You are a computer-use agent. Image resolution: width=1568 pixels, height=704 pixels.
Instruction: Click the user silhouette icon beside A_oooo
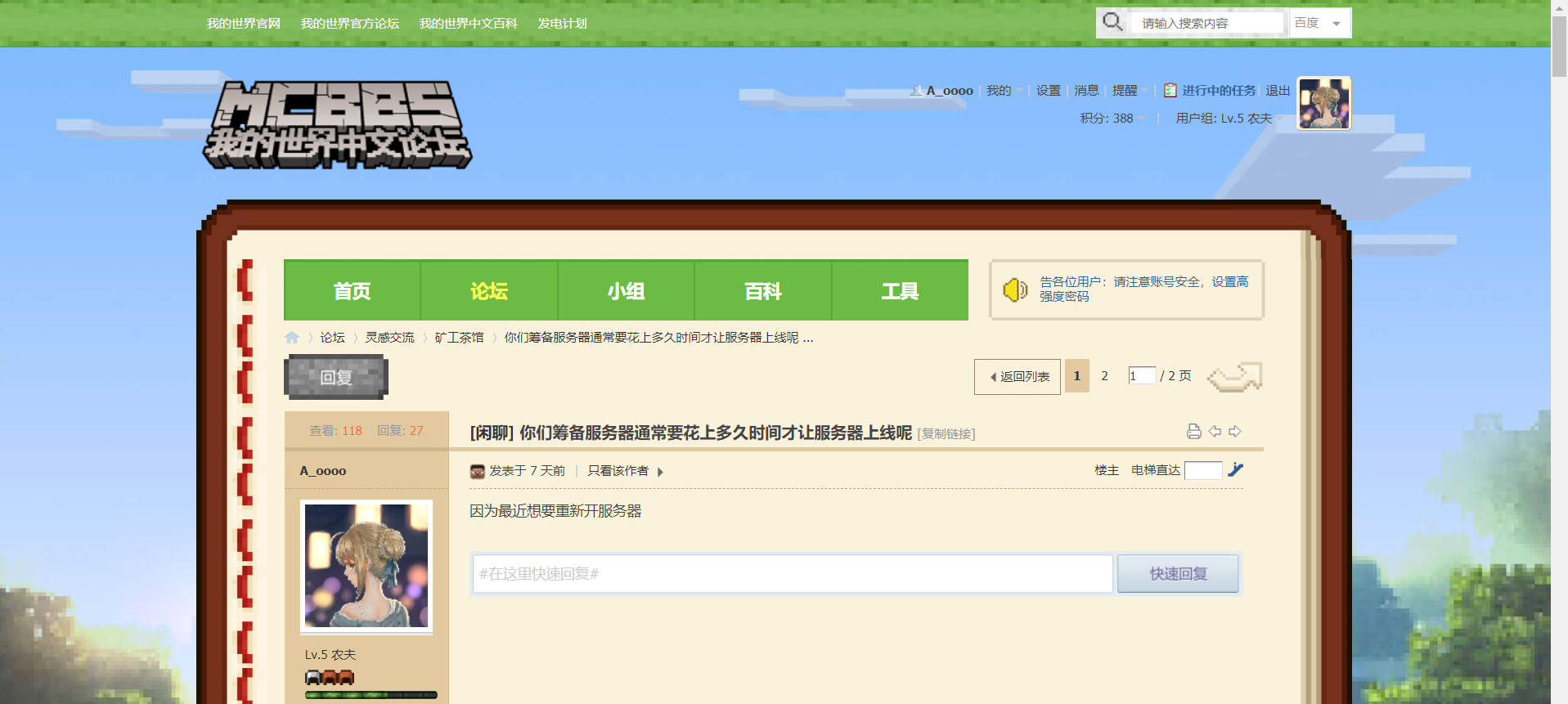[x=917, y=91]
